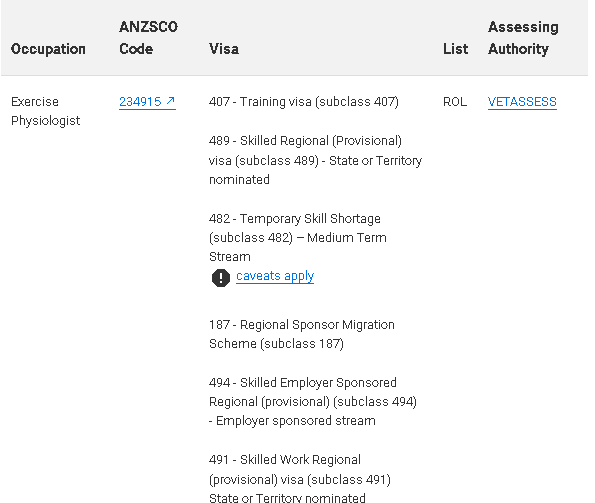Select the 407 Training visa entry
This screenshot has width=595, height=503.
pos(304,102)
